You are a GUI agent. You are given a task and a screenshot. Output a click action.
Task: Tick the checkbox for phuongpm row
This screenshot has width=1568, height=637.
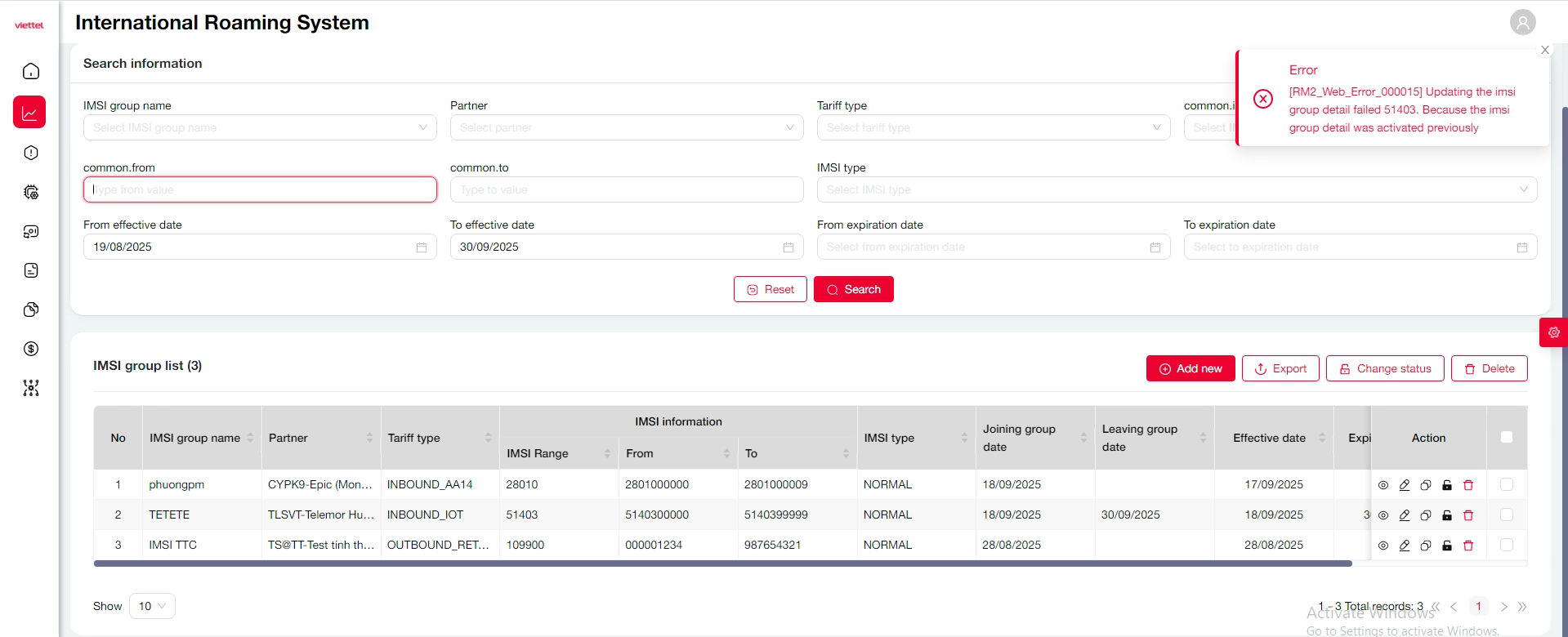click(1507, 485)
